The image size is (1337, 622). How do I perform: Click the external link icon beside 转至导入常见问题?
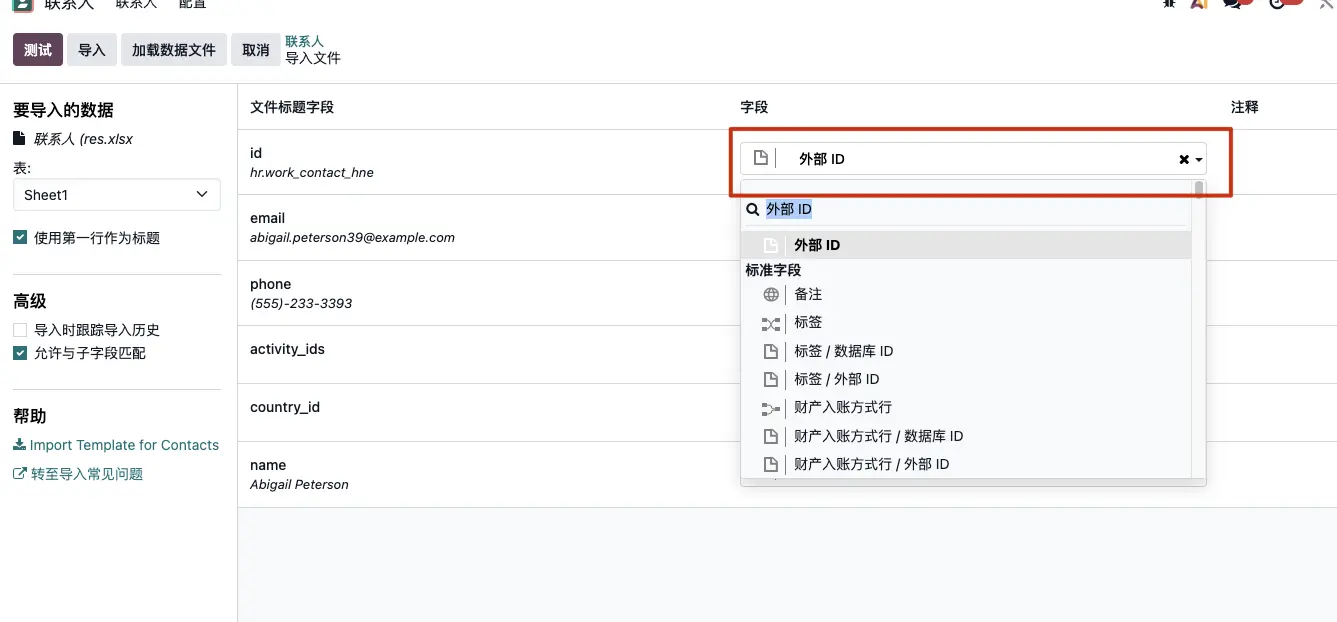click(19, 474)
